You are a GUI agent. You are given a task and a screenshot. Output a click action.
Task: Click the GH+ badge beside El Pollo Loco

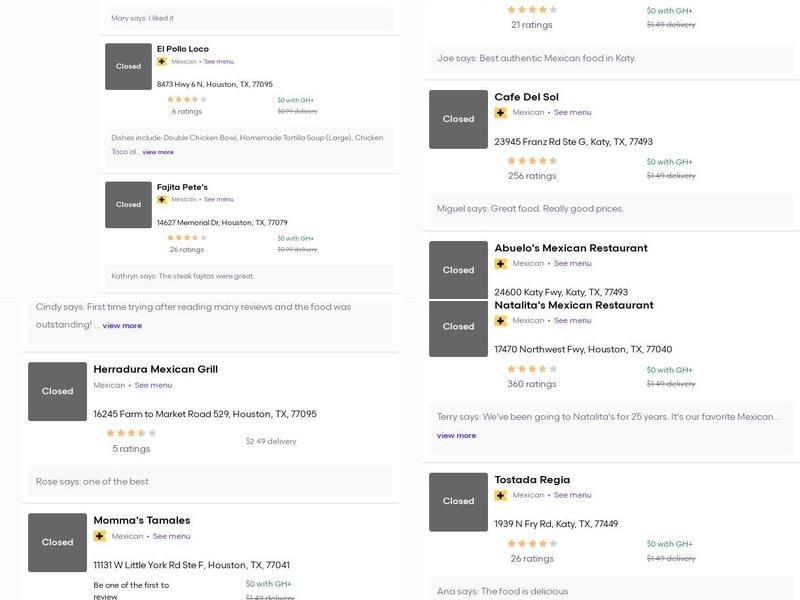point(162,62)
